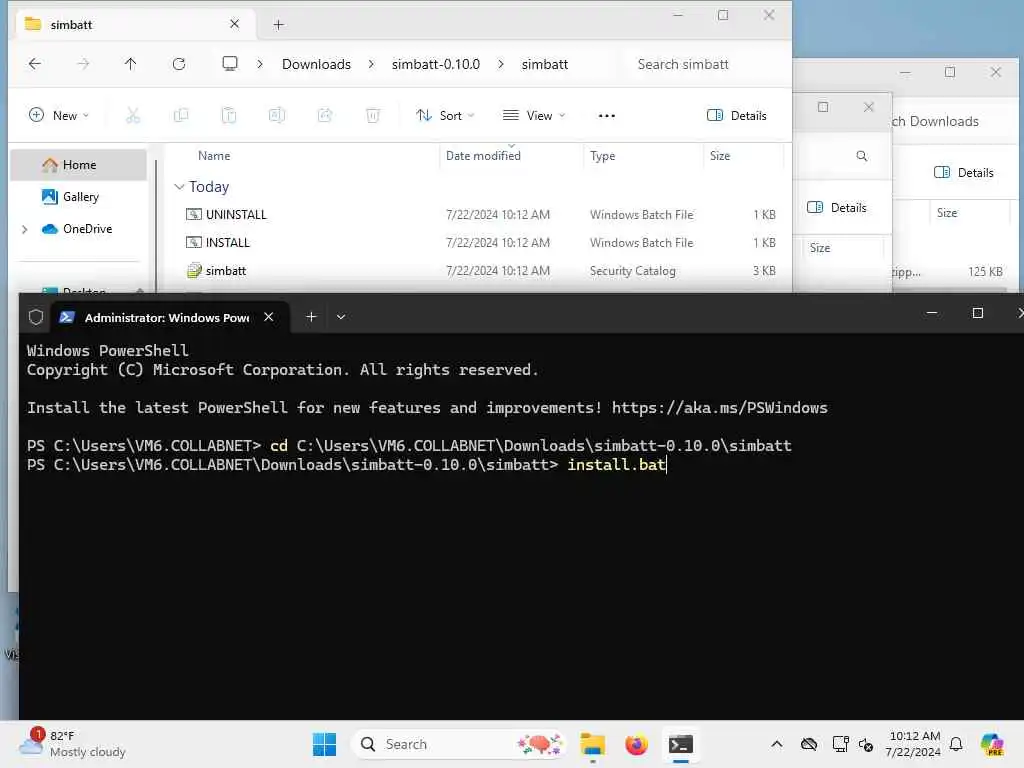Sort by Name column header
Viewport: 1024px width, 768px height.
214,156
